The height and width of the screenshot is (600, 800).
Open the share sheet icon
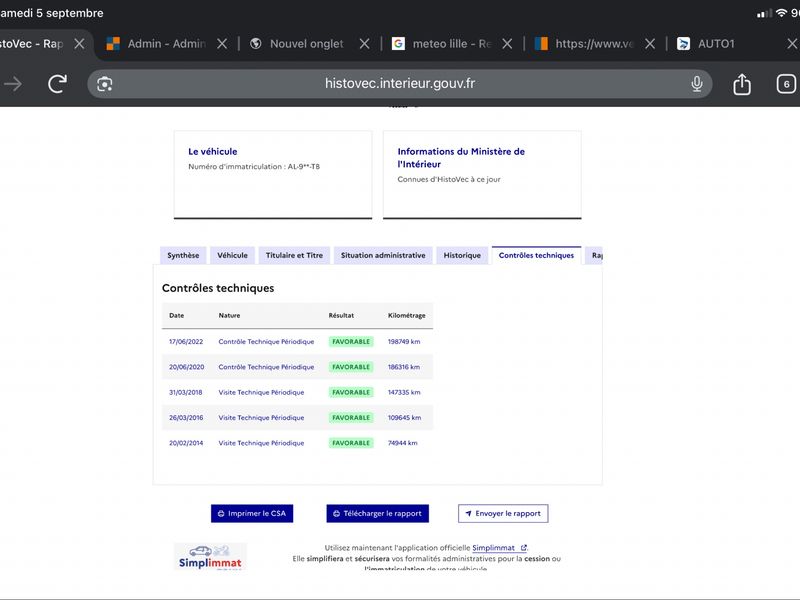(x=742, y=84)
